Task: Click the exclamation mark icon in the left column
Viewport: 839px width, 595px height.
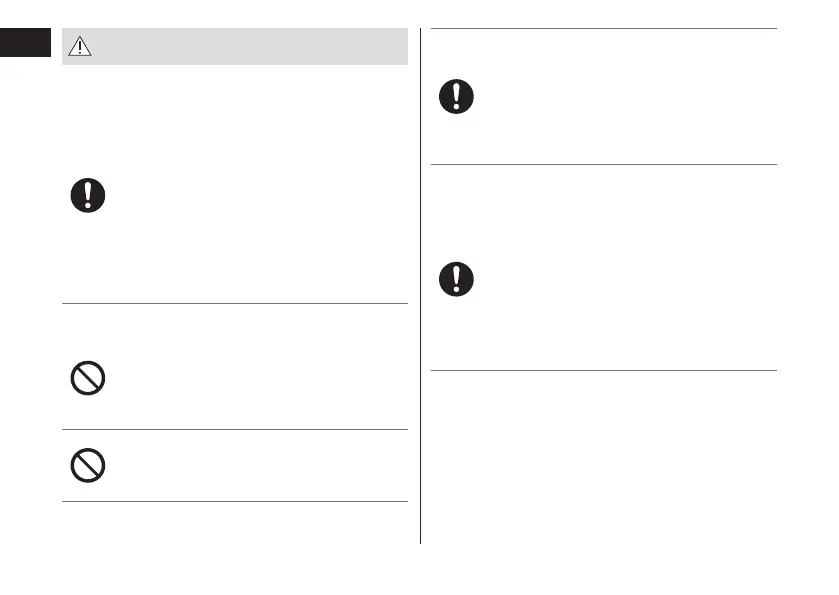Action: [x=88, y=195]
